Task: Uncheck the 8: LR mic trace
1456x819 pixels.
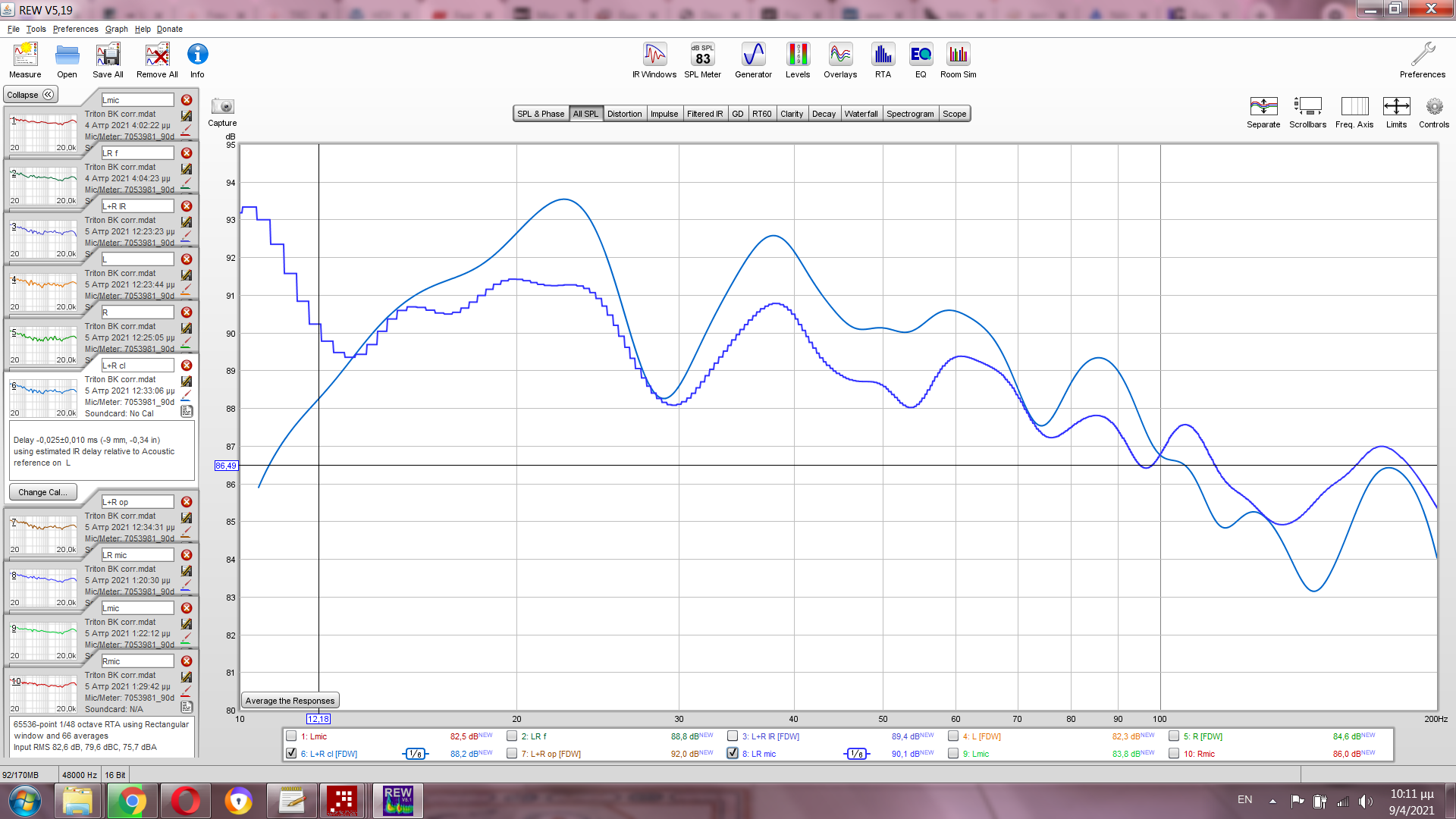Action: [x=733, y=753]
